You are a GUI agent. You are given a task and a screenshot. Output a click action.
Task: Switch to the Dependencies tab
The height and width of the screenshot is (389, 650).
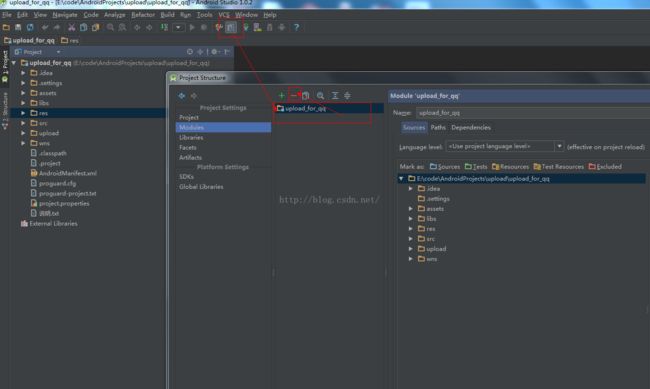click(471, 127)
